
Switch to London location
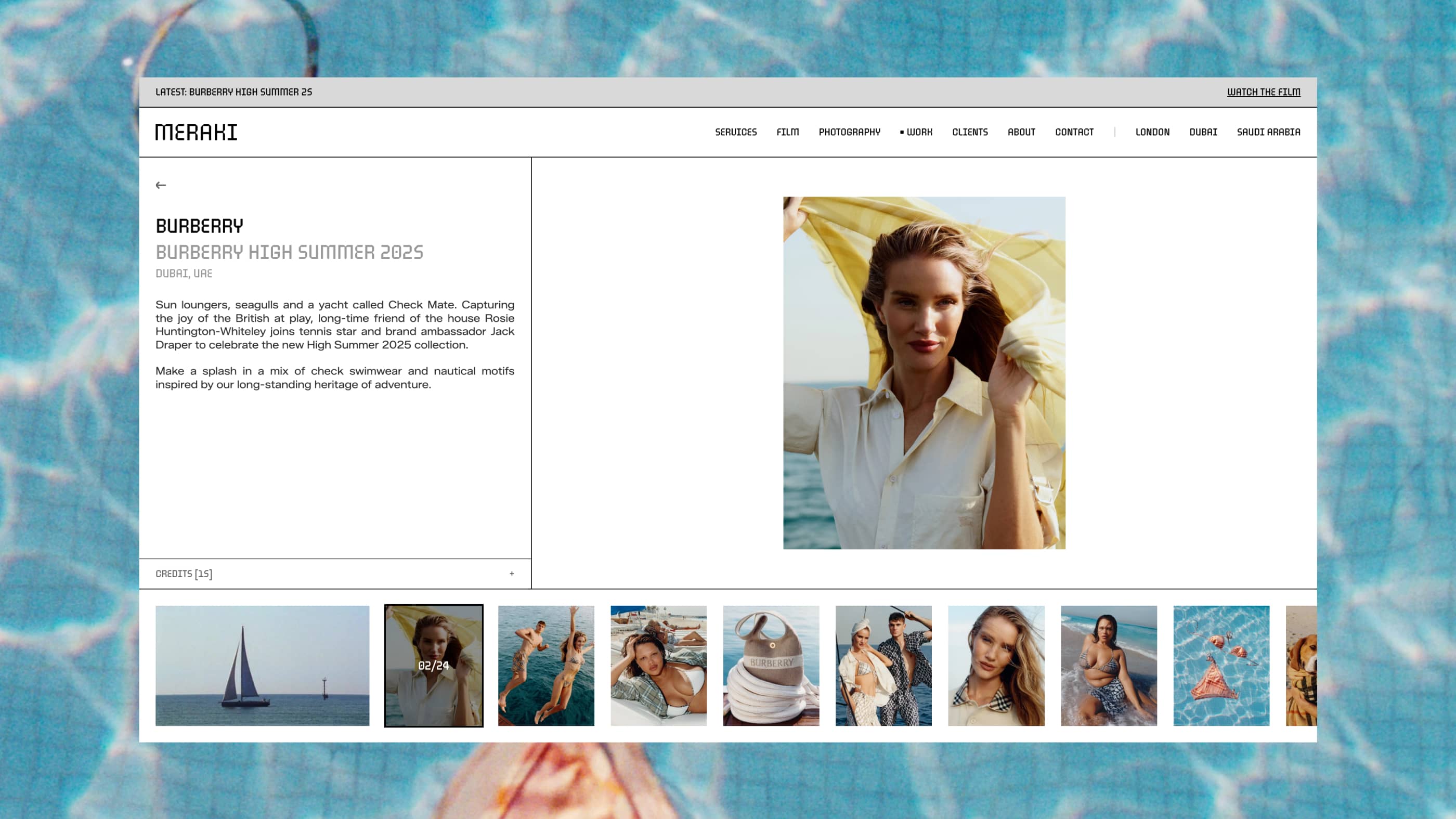(1152, 132)
